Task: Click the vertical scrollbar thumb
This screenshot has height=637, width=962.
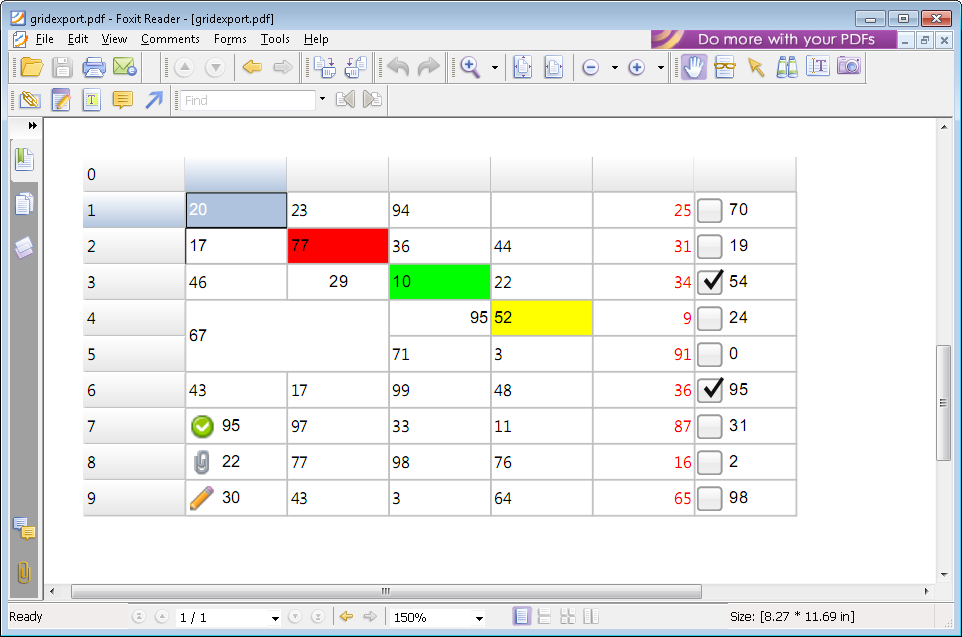Action: click(x=943, y=403)
